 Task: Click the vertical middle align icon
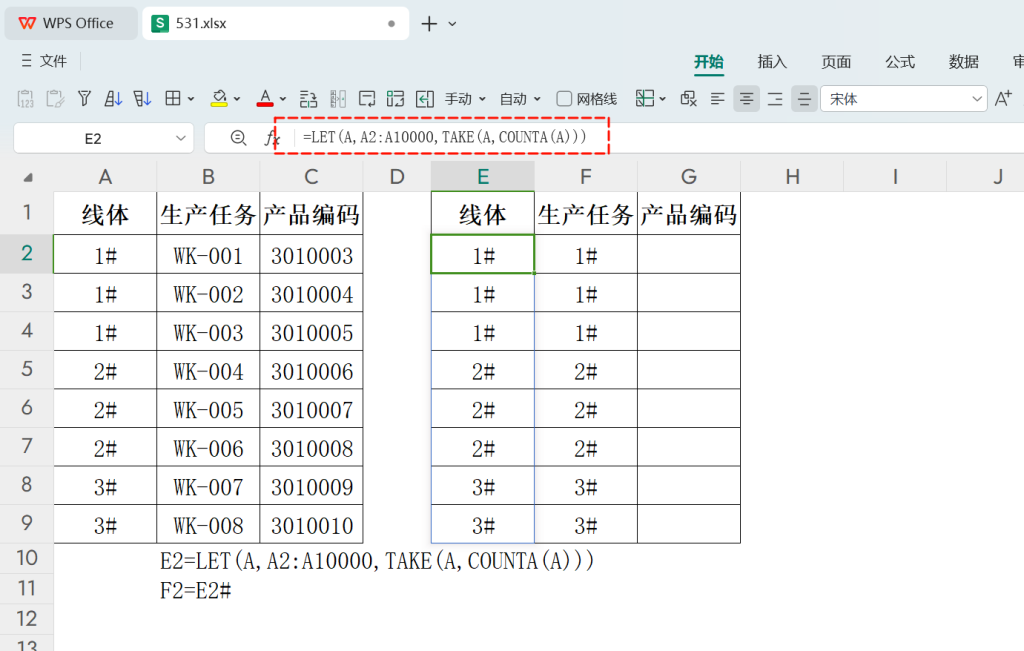[x=804, y=99]
